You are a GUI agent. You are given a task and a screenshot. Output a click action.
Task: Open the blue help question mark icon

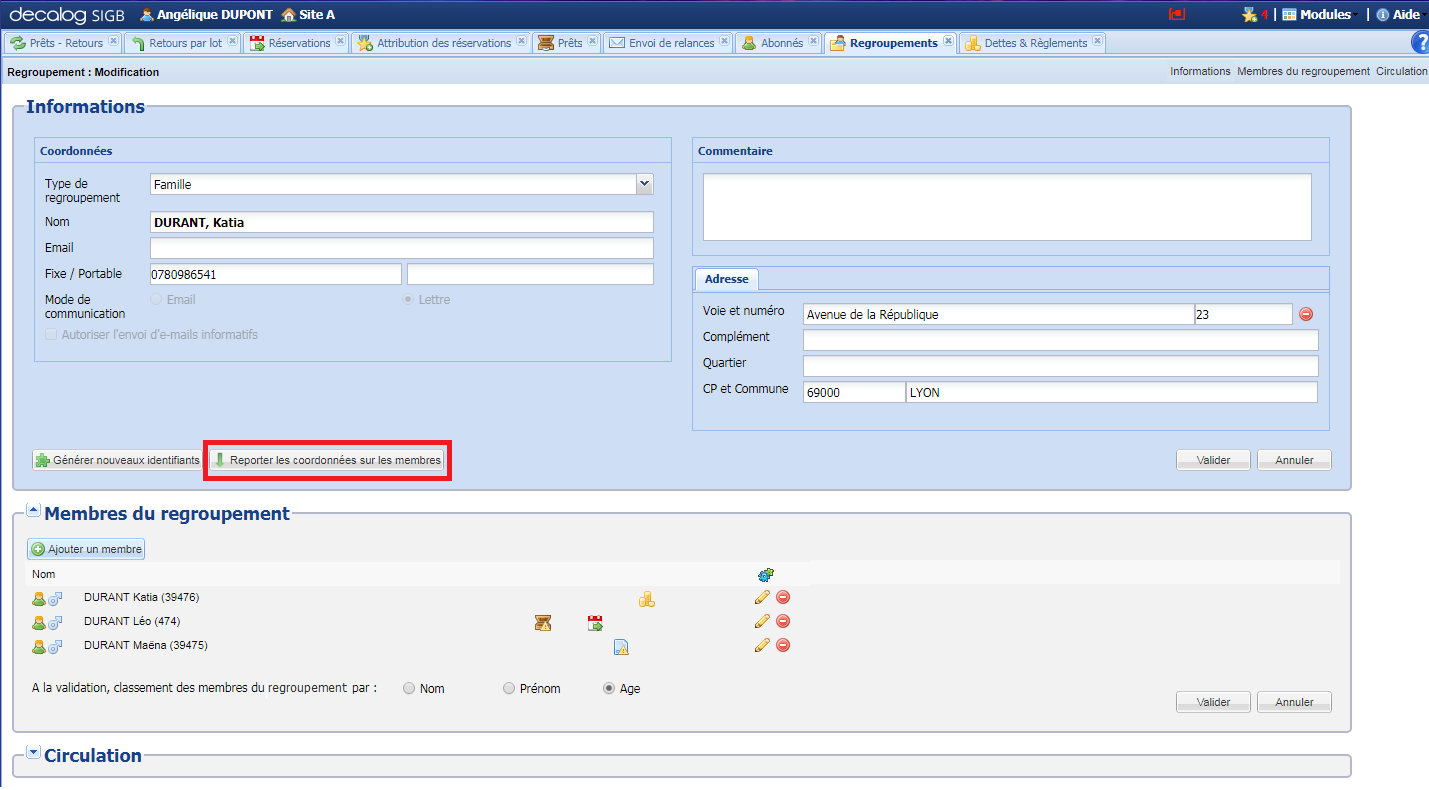coord(1419,42)
